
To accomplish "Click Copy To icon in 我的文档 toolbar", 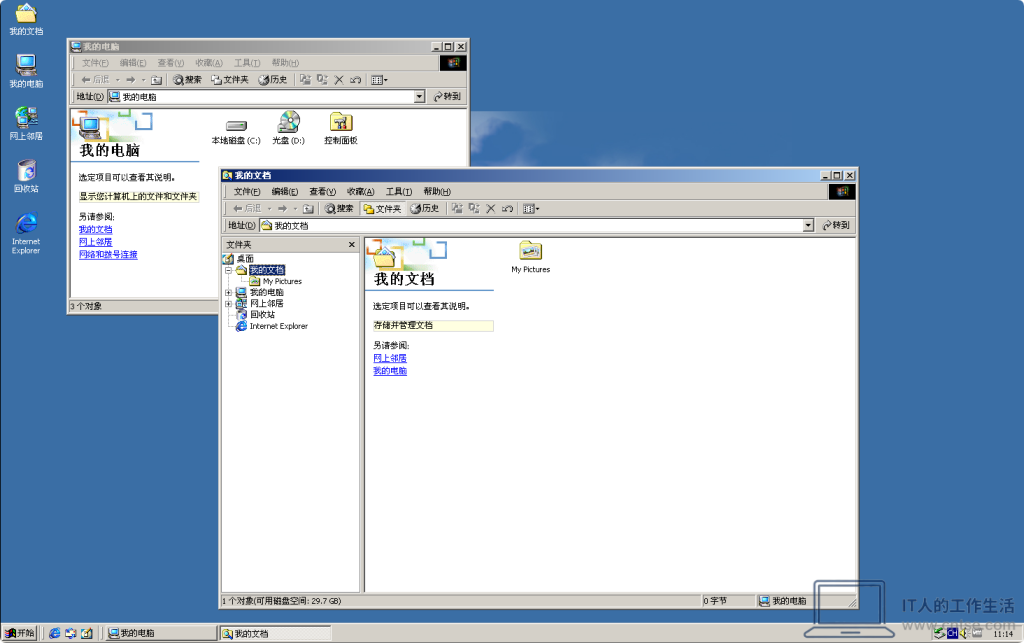I will click(474, 208).
